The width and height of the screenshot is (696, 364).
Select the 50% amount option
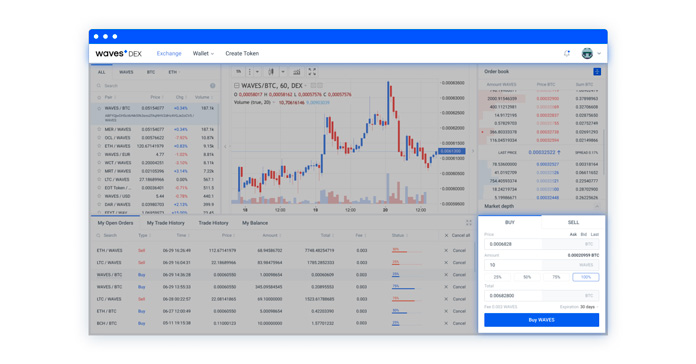click(x=527, y=277)
